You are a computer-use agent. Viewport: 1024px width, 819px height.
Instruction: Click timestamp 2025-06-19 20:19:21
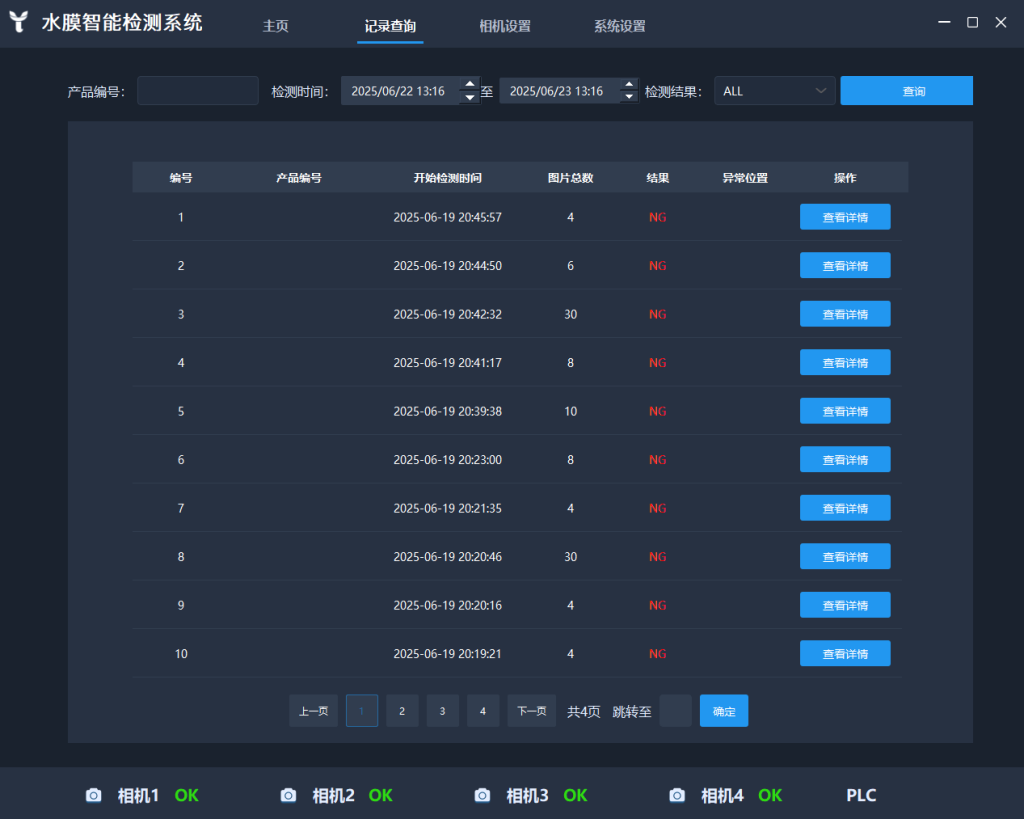(x=447, y=653)
